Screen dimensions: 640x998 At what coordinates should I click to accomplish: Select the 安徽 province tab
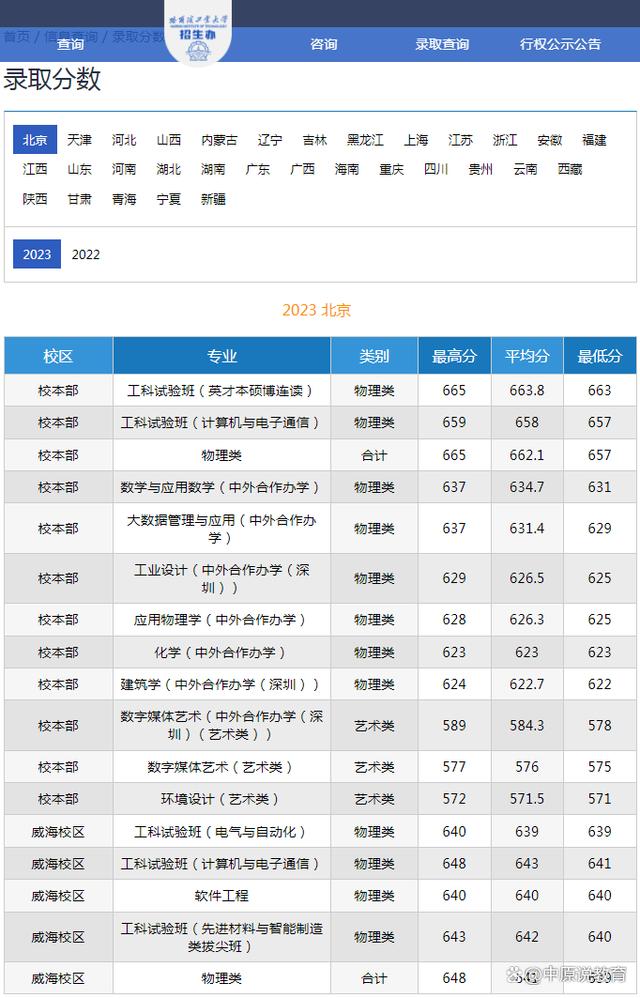(x=550, y=139)
